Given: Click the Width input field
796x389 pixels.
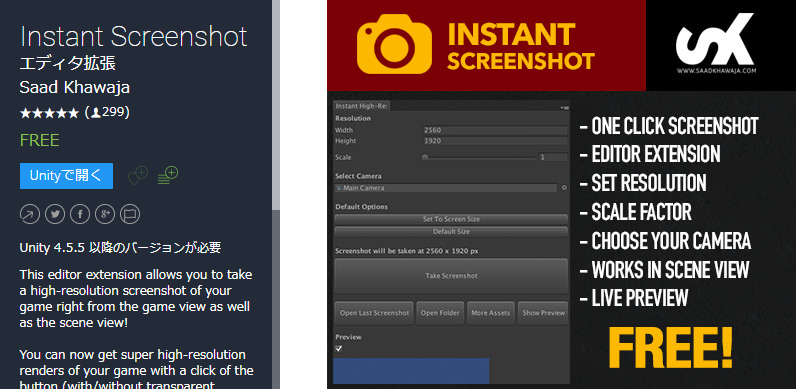Looking at the screenshot, I should (495, 130).
